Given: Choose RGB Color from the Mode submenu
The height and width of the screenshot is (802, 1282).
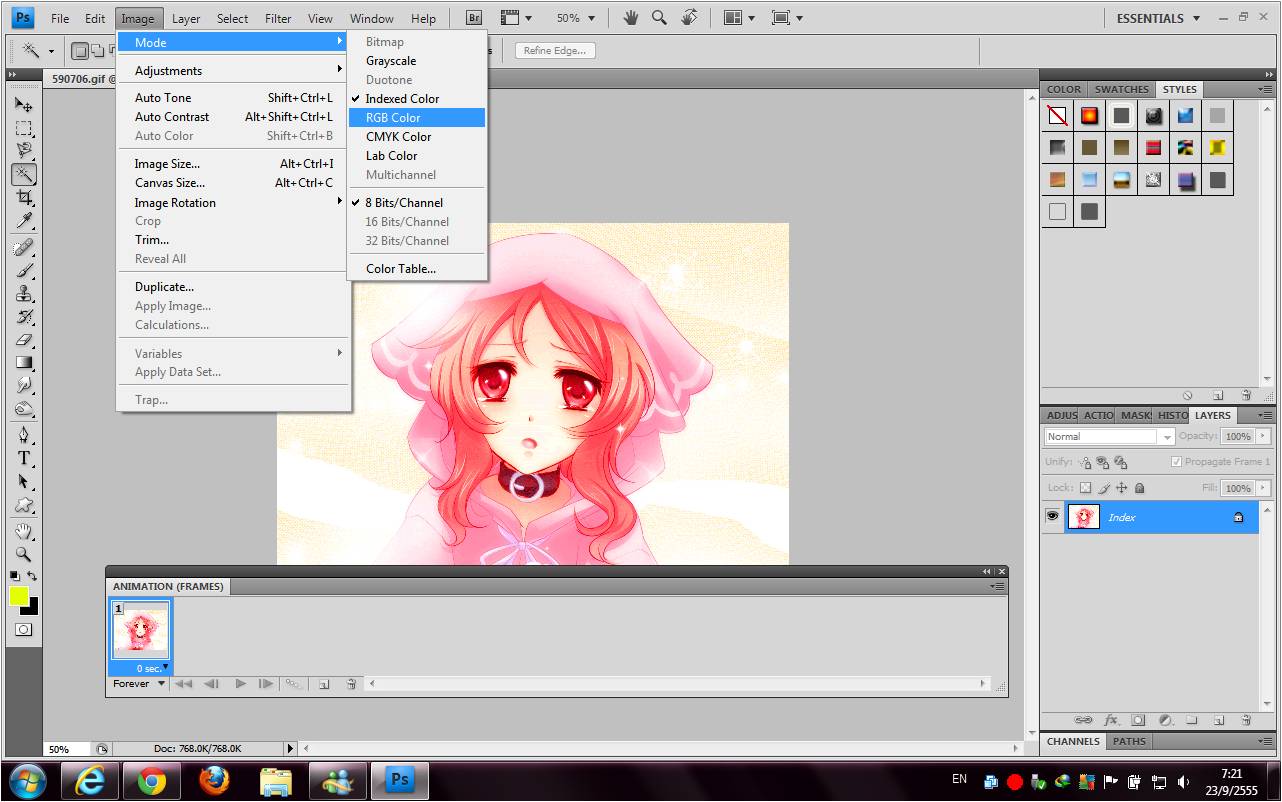Looking at the screenshot, I should click(417, 118).
